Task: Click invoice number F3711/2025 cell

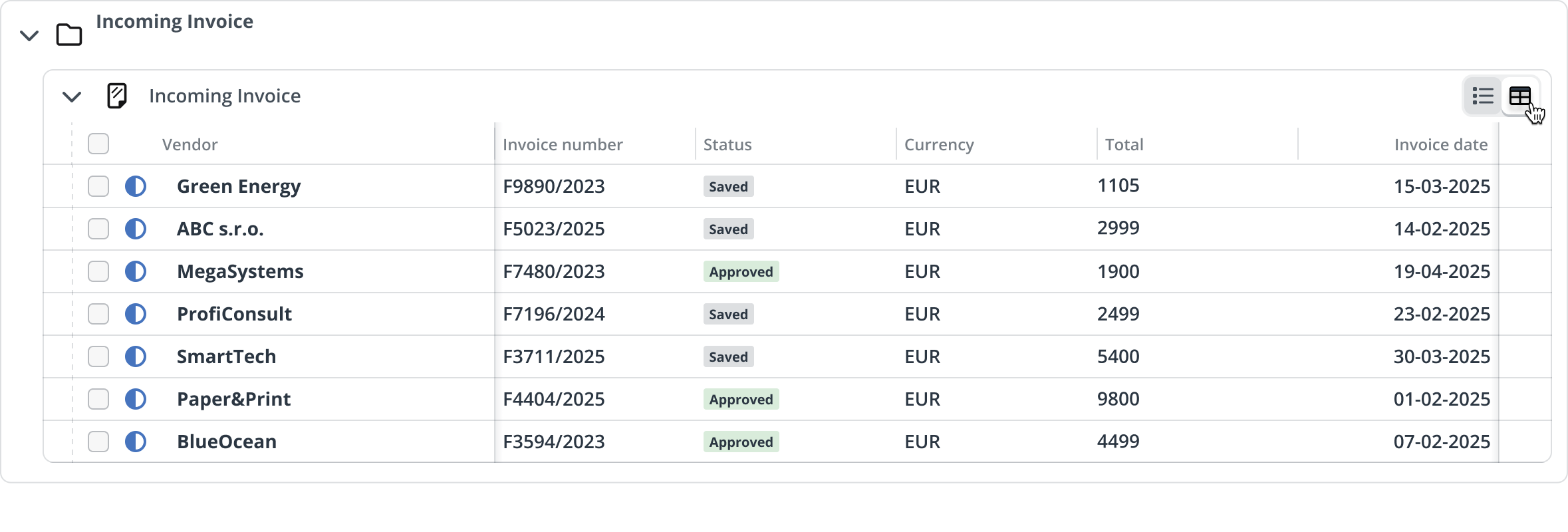Action: coord(554,356)
